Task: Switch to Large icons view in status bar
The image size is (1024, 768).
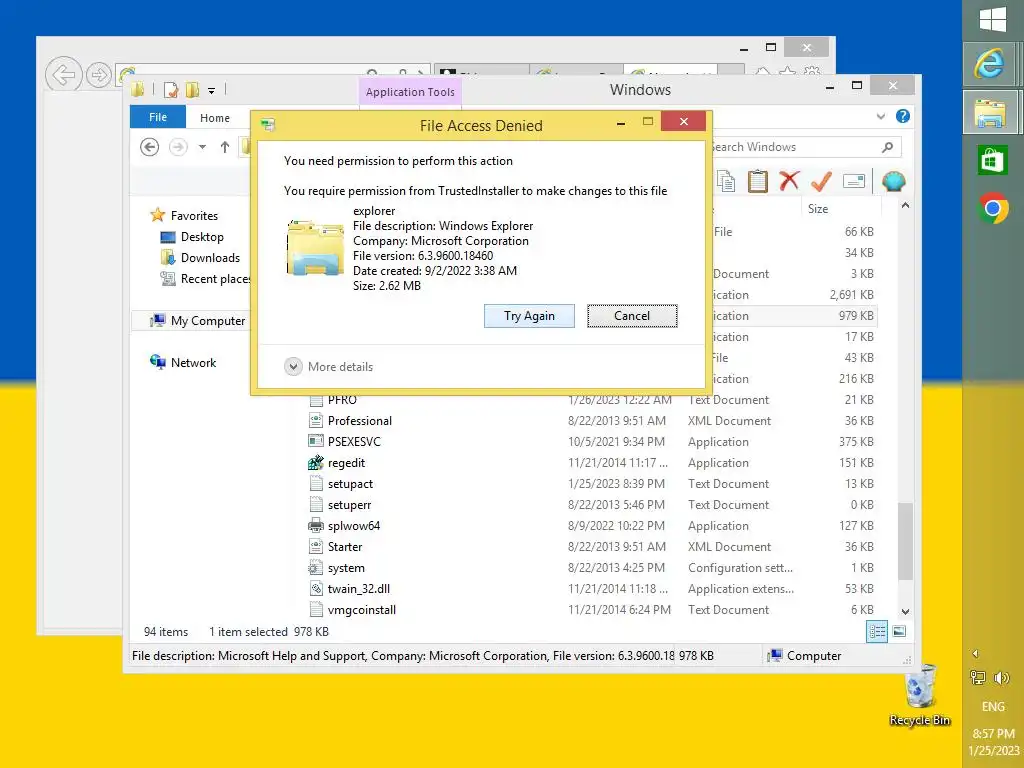Action: pos(899,632)
